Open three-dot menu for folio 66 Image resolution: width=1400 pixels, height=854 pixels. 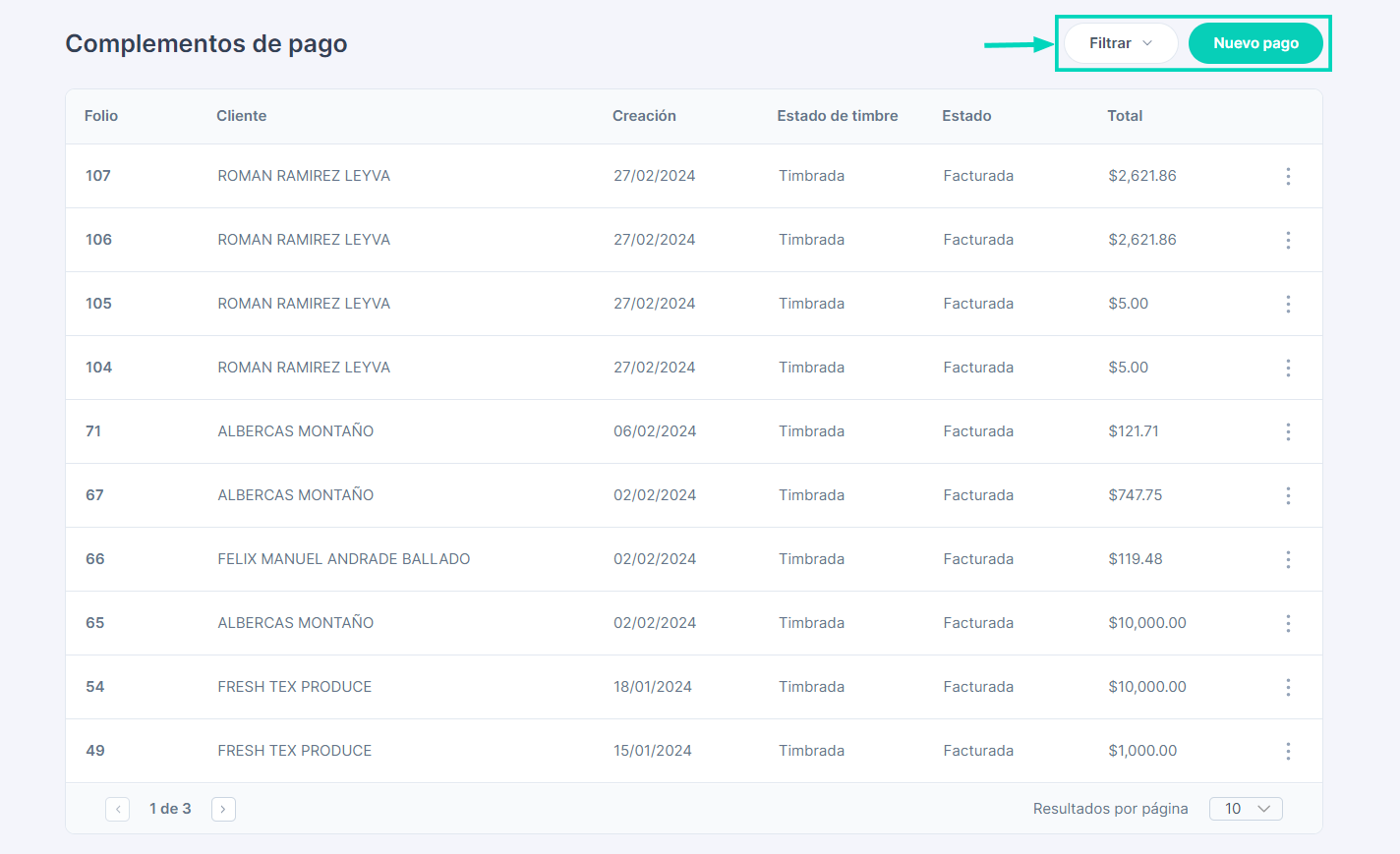(x=1287, y=559)
